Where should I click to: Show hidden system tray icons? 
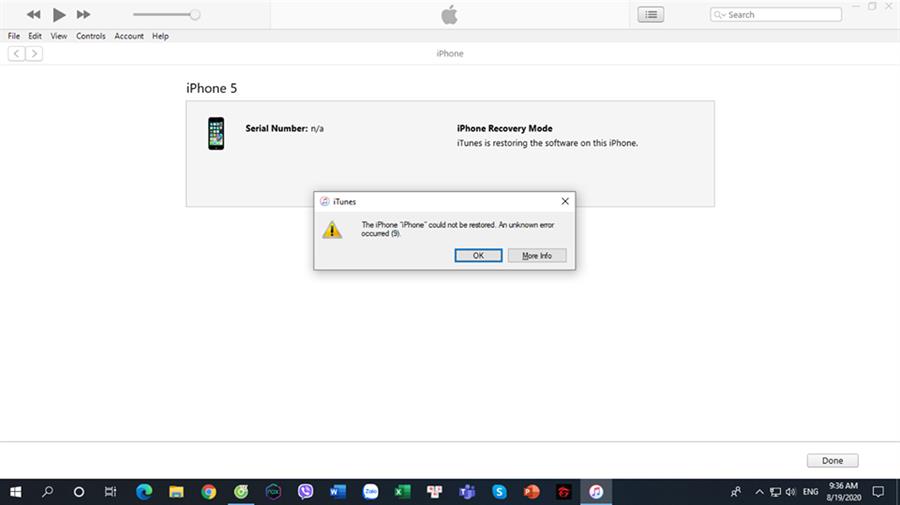point(759,492)
